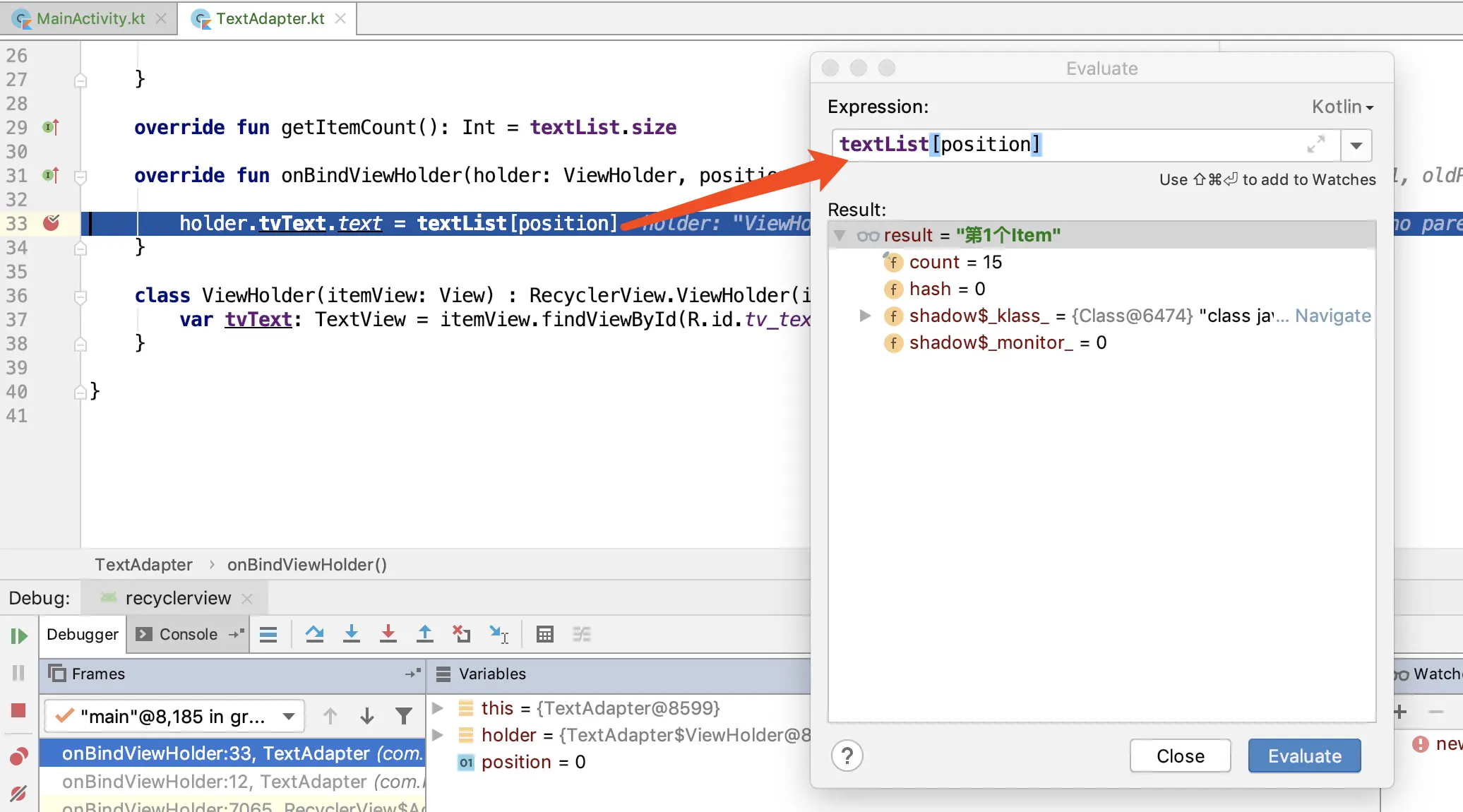Drop frame icon
The height and width of the screenshot is (812, 1463).
point(462,634)
